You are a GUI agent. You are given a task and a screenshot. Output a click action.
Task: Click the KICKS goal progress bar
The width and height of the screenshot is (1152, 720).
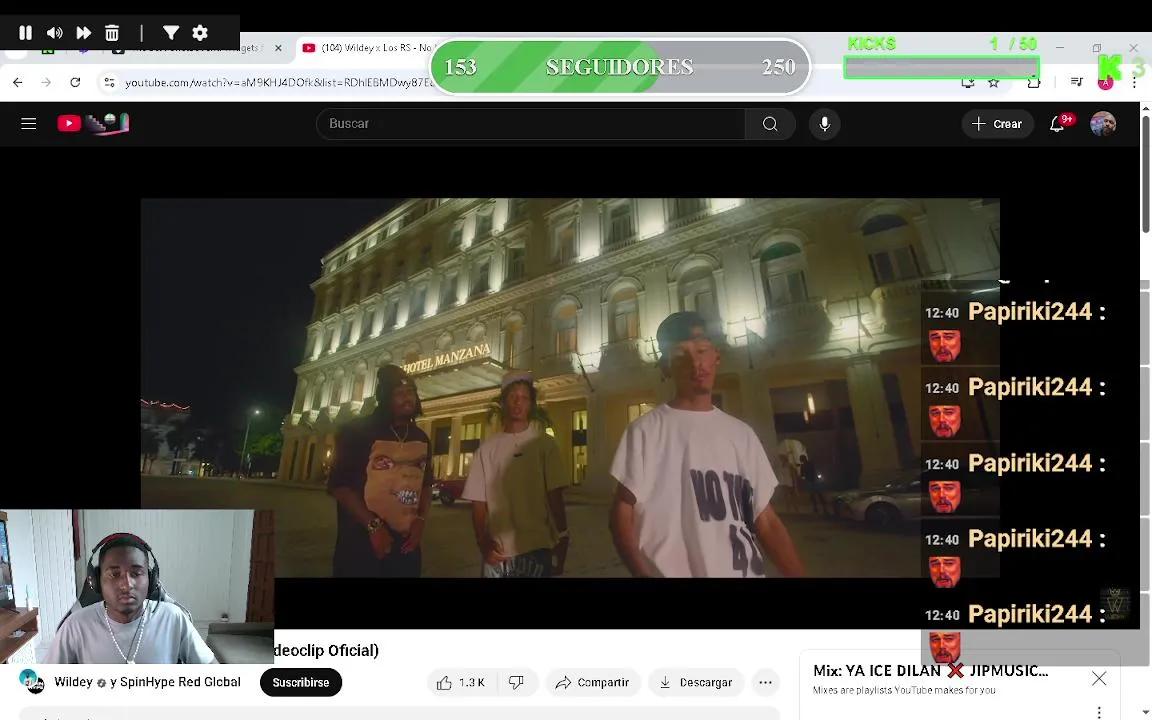[941, 68]
